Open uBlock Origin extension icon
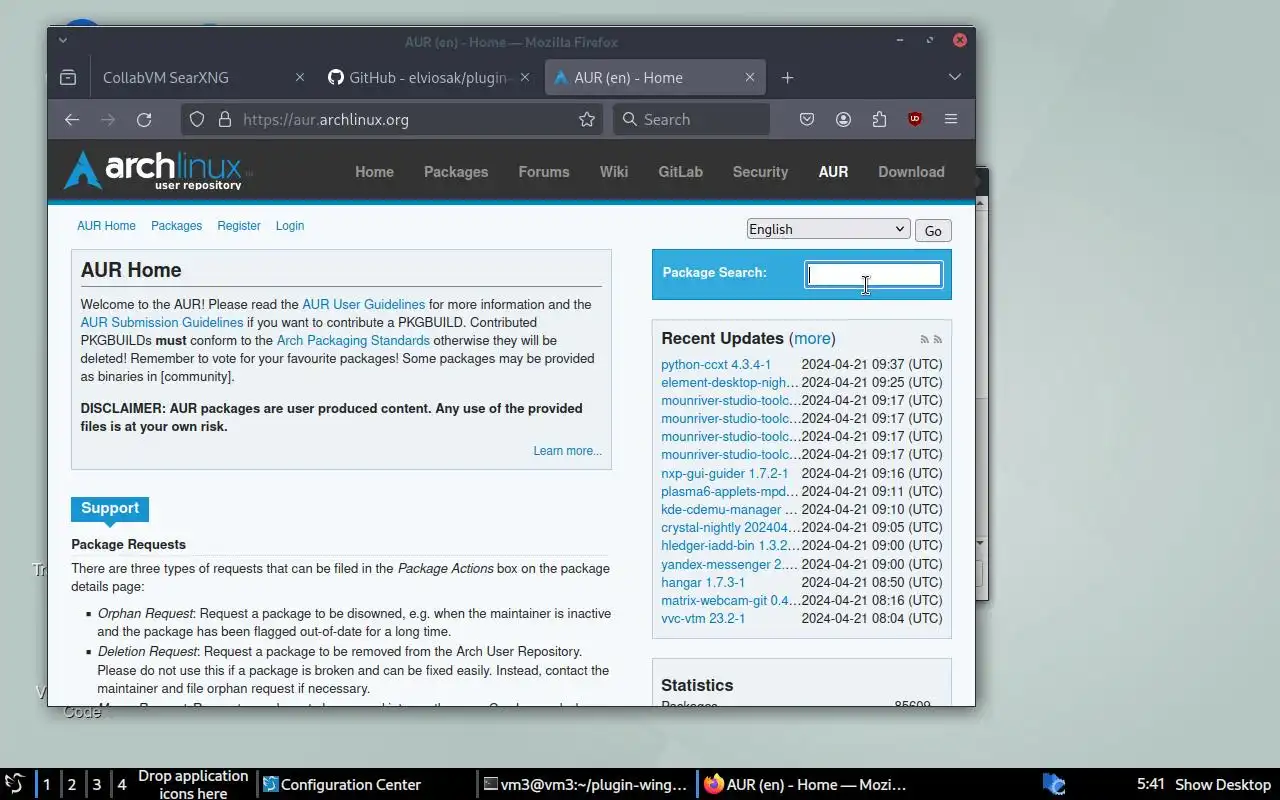The image size is (1280, 800). pos(915,119)
